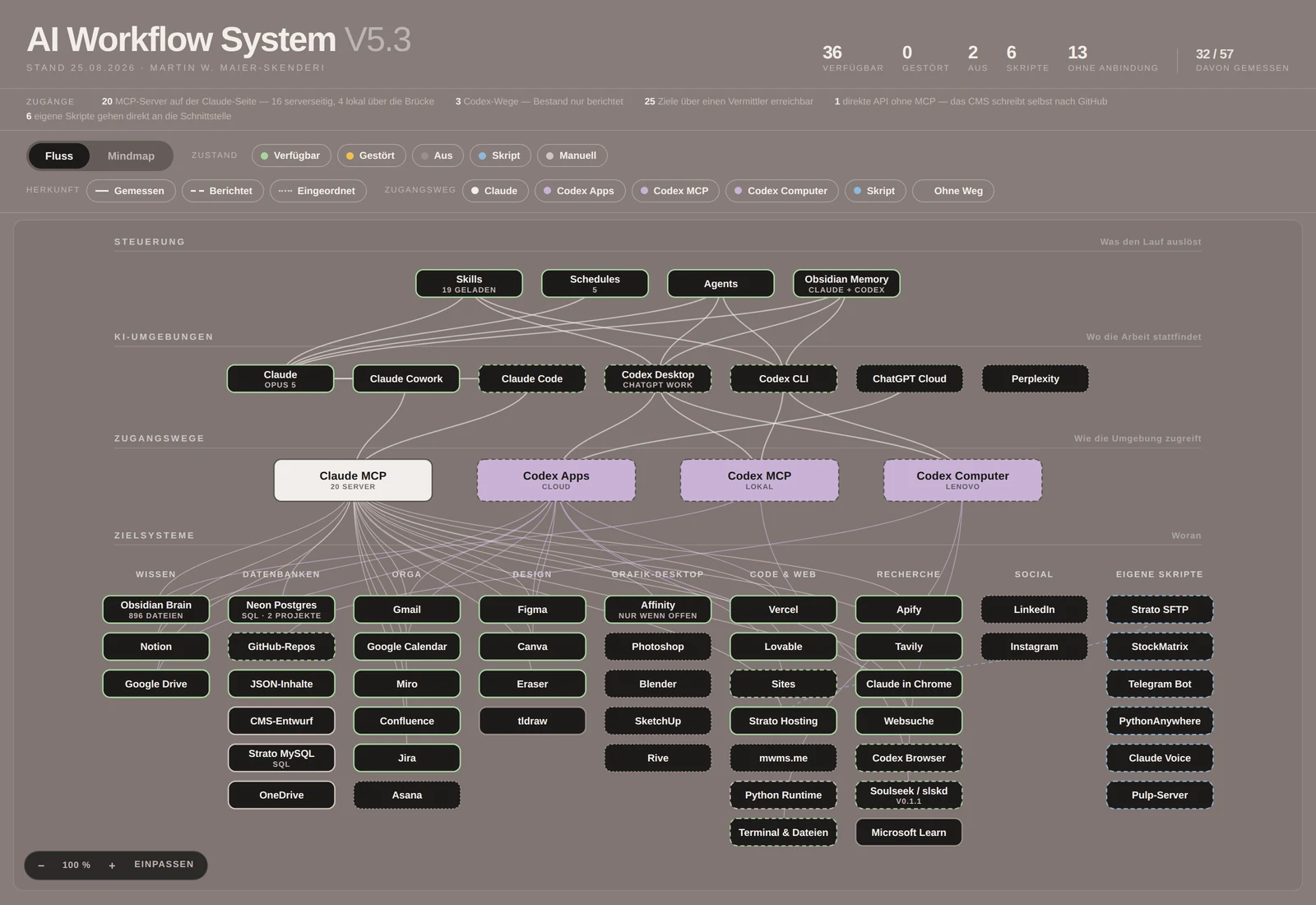
Task: Select the Skills node
Action: [469, 284]
